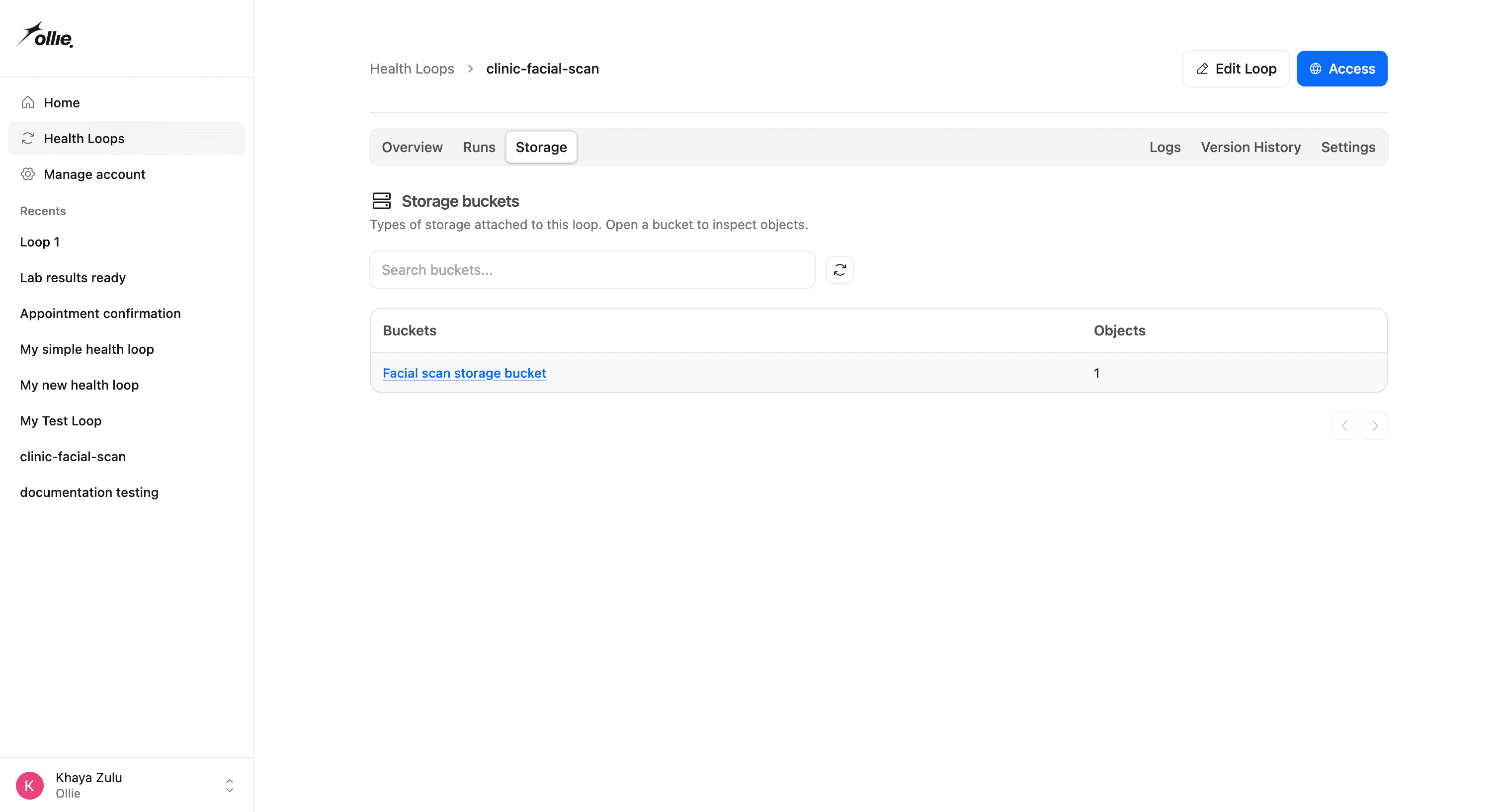Click the Home house icon
Screen dimensions: 1502x812
point(27,102)
